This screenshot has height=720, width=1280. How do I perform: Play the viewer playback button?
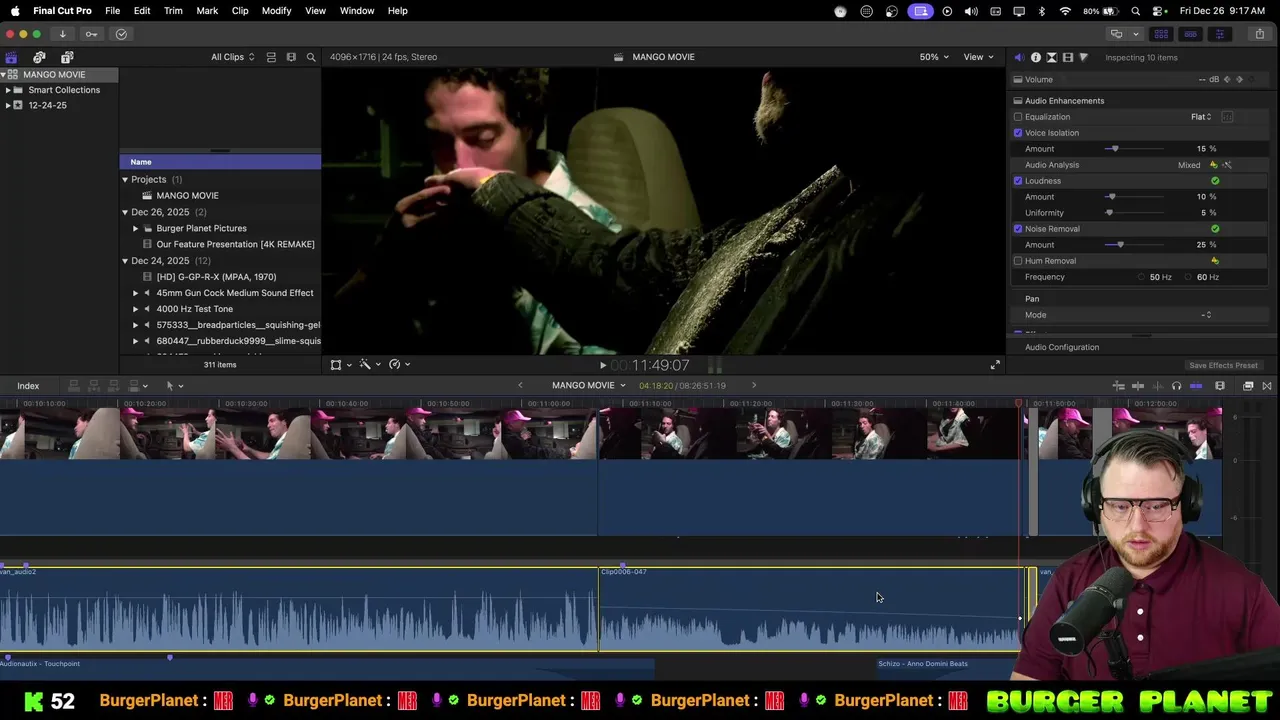[602, 366]
